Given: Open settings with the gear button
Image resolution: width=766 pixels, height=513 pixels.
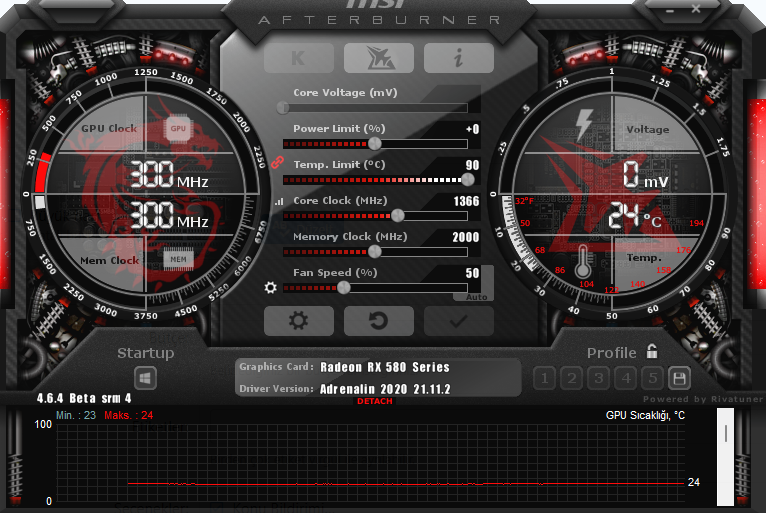Looking at the screenshot, I should coord(298,321).
